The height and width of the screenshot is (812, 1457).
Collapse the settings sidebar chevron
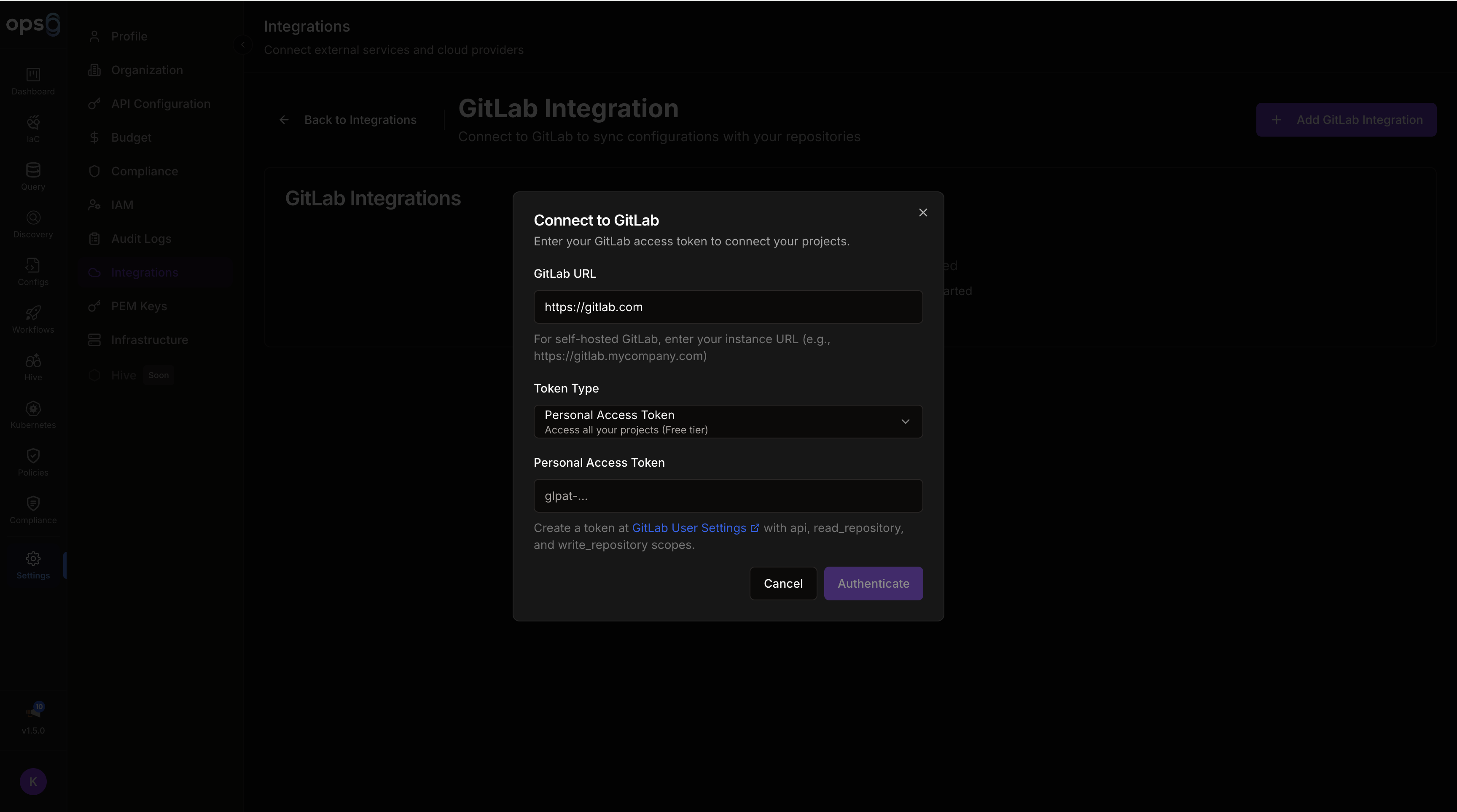tap(243, 45)
